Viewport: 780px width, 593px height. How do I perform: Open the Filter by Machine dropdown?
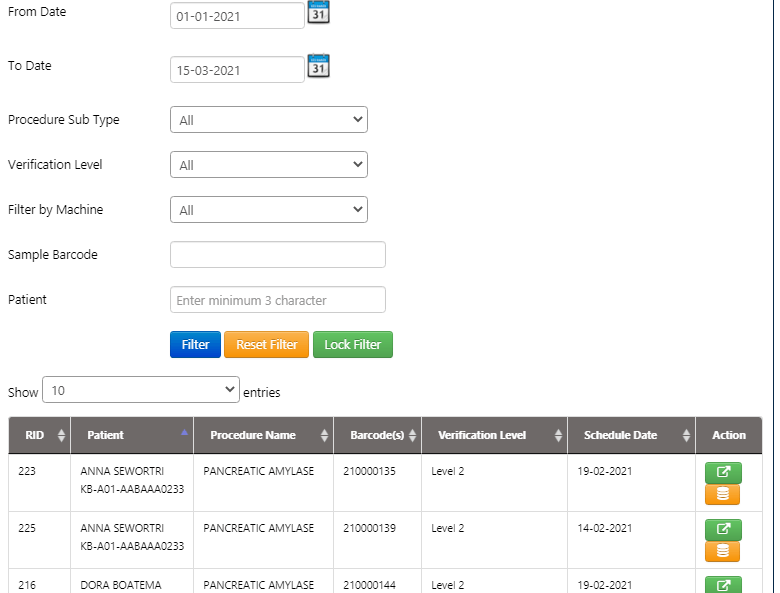269,210
